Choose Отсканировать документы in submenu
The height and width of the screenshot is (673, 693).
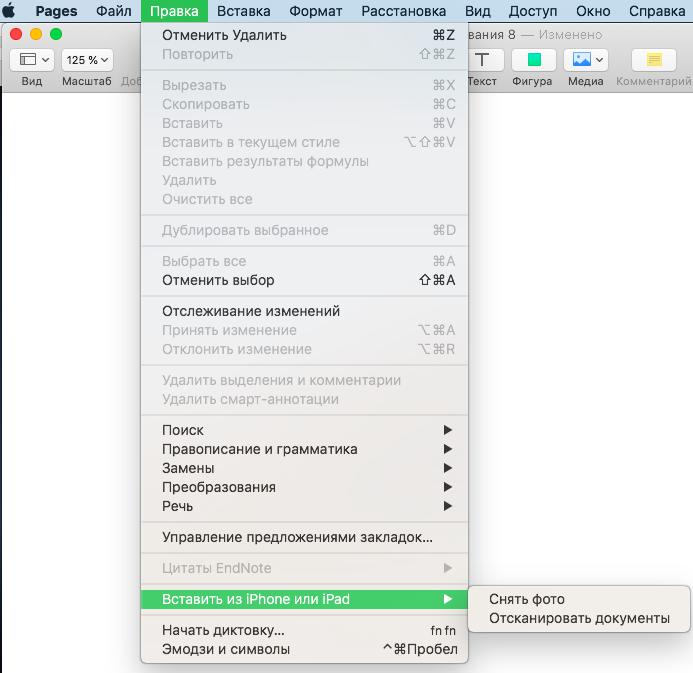pos(579,618)
